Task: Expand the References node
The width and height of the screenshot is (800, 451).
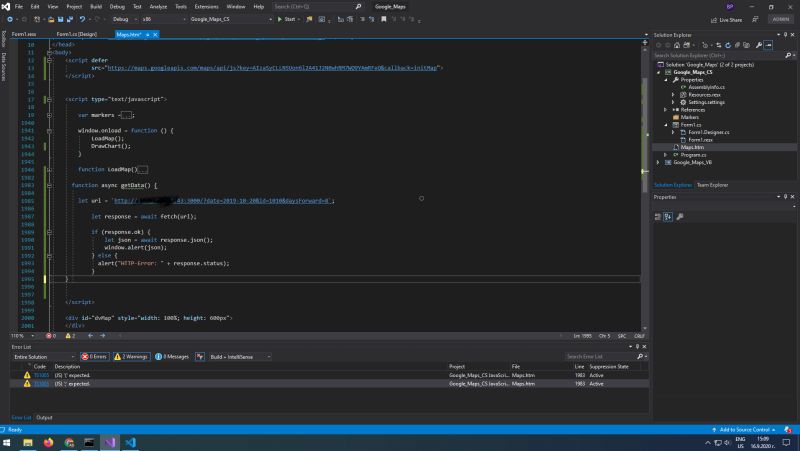Action: (665, 110)
